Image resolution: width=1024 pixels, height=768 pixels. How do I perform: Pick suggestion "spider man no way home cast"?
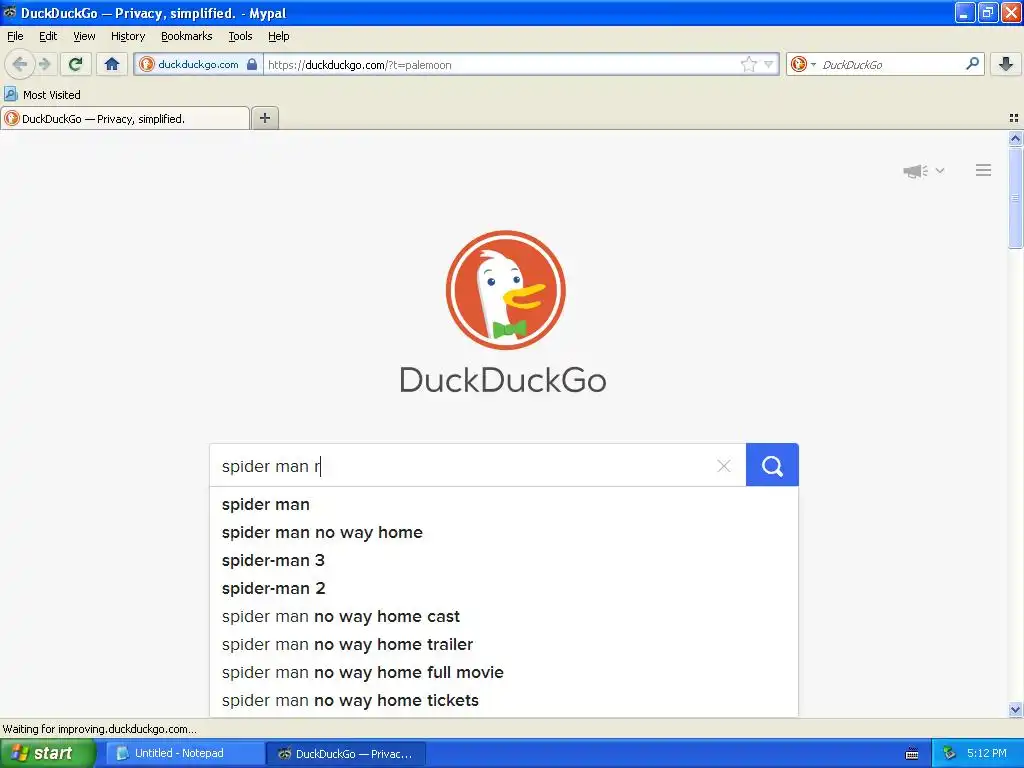click(x=504, y=616)
